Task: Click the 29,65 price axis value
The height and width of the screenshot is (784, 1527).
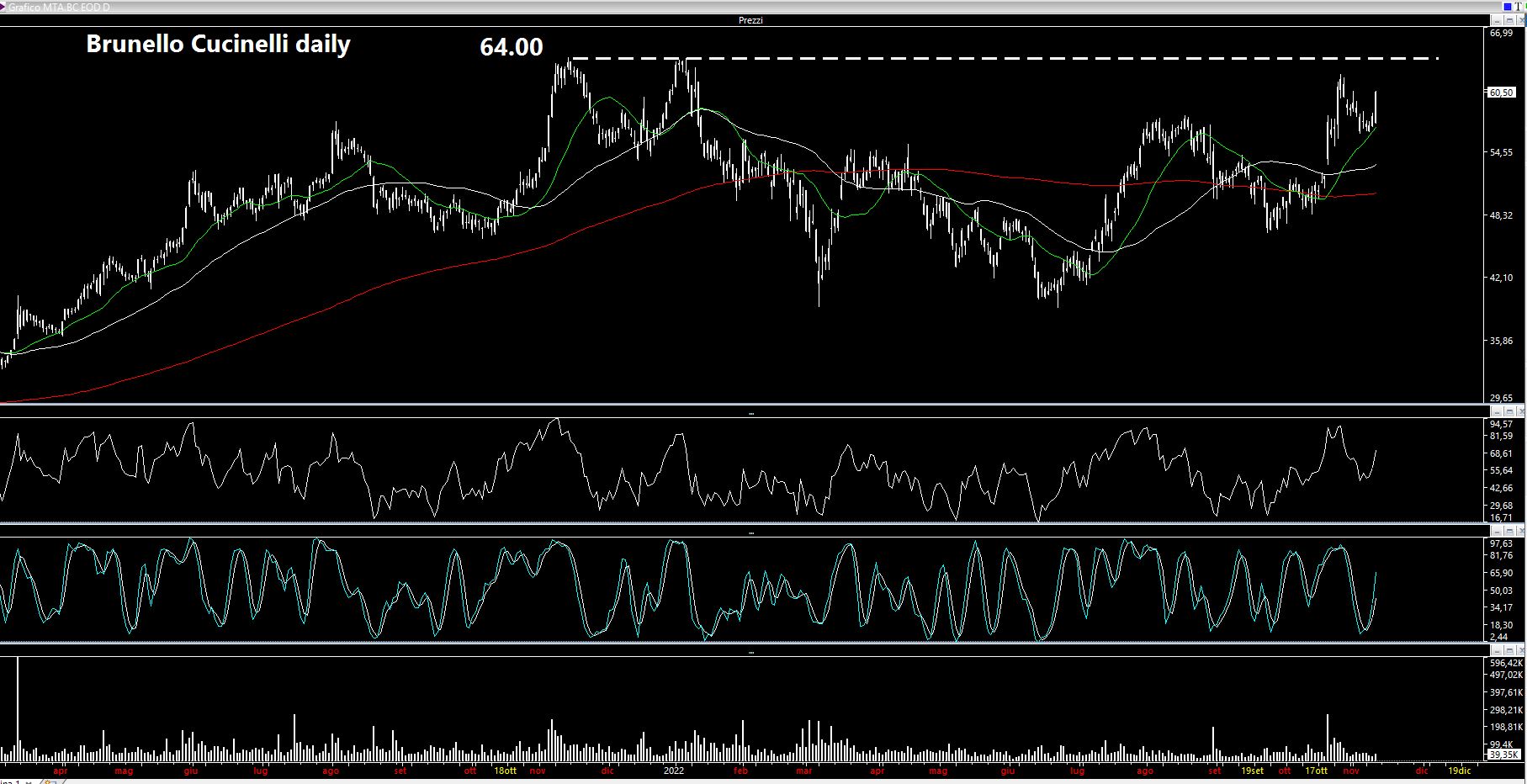Action: [x=1501, y=398]
